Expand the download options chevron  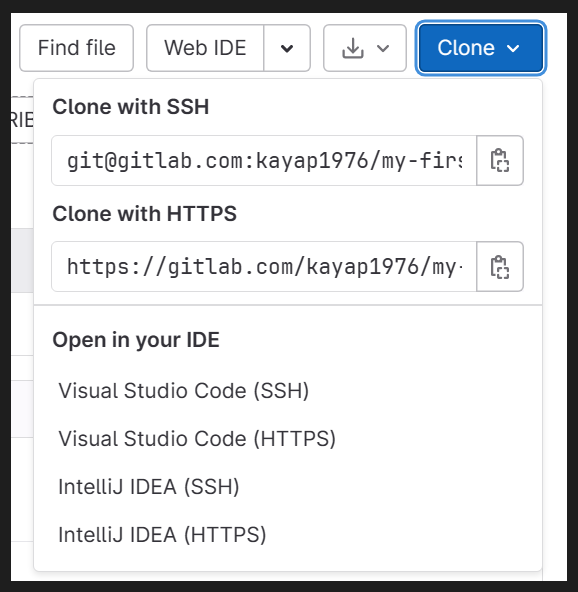click(383, 48)
